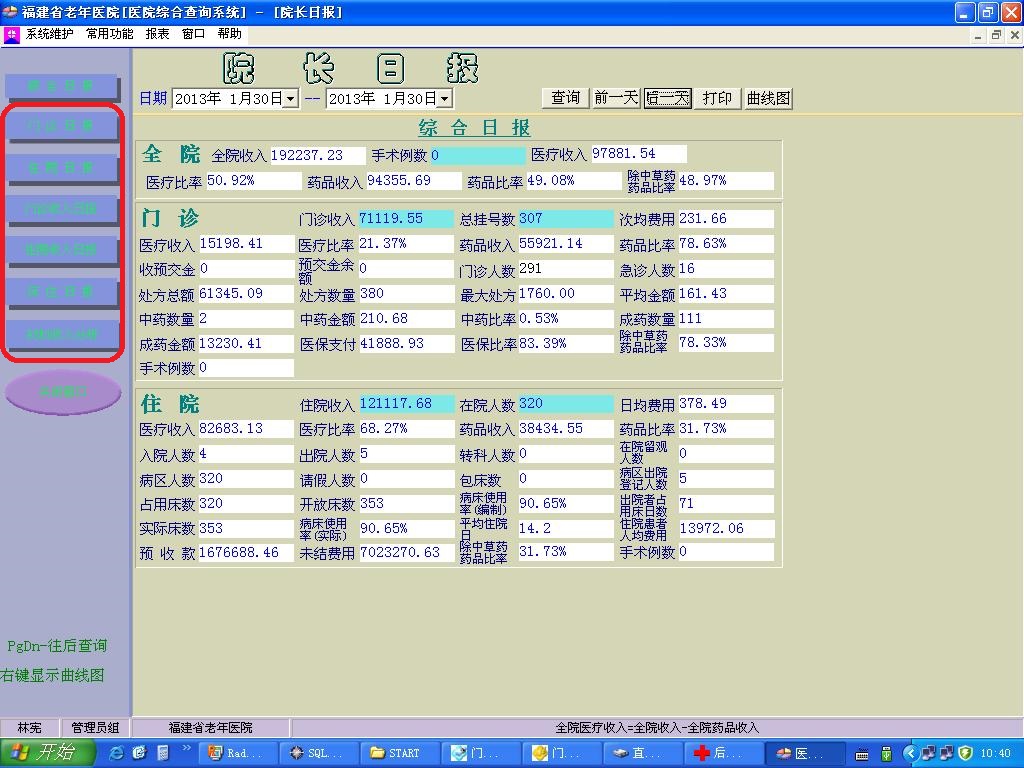Click the status bar entry 管理员组
This screenshot has height=768, width=1024.
(x=95, y=728)
